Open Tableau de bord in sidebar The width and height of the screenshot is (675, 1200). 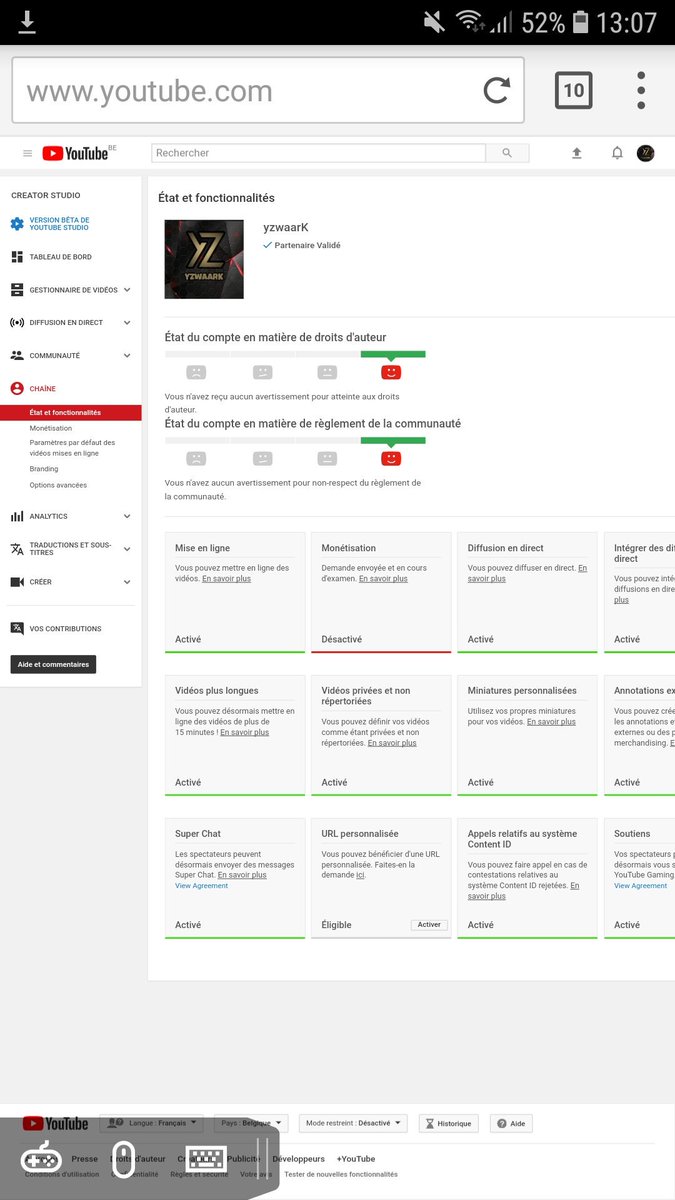(60, 257)
